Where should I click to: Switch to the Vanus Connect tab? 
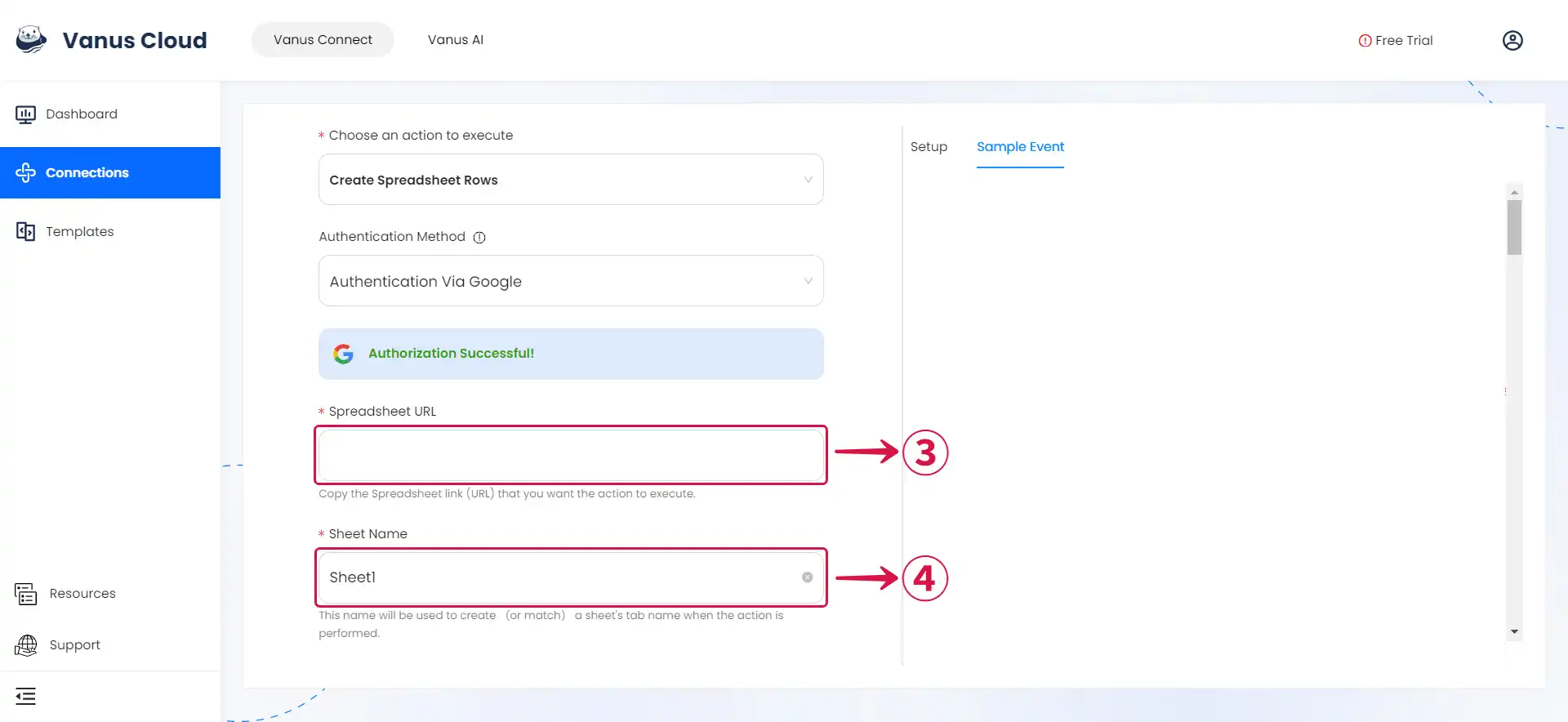pos(323,39)
